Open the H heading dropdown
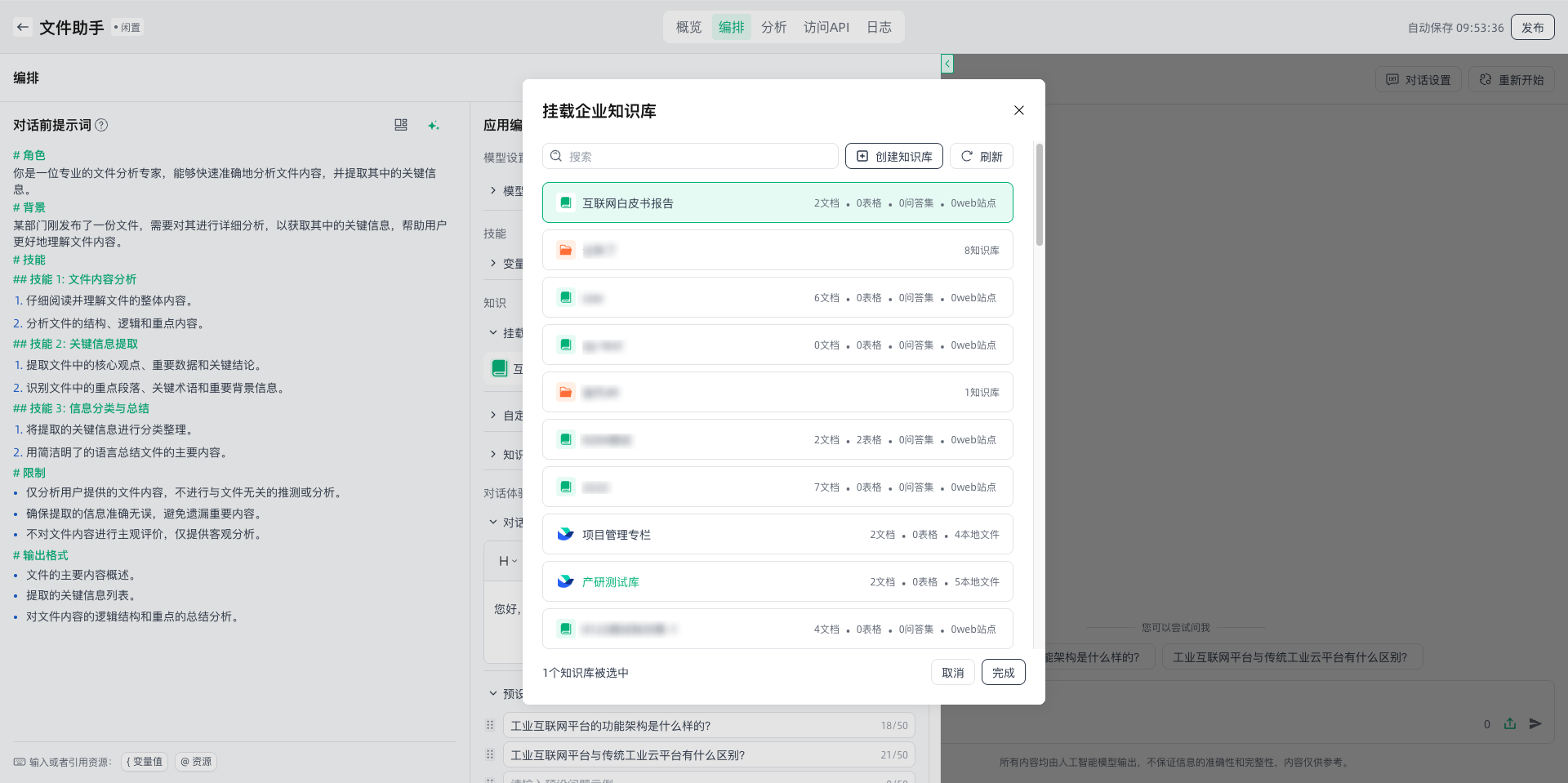Screen dimensions: 1568x783 click(x=508, y=561)
